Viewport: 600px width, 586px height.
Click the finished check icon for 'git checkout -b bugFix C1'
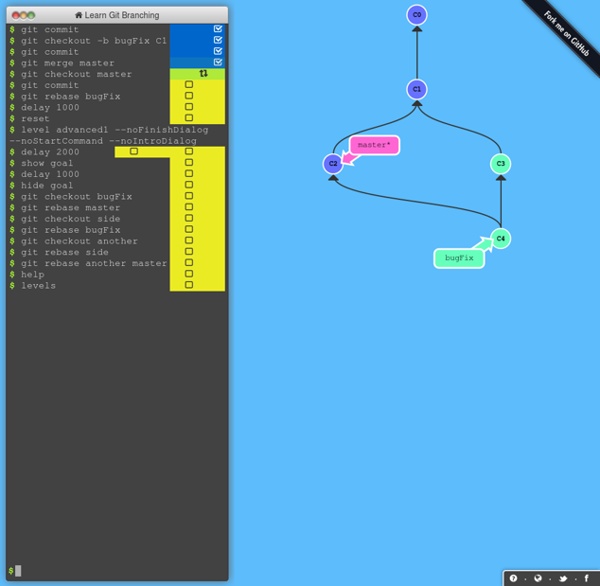(218, 40)
